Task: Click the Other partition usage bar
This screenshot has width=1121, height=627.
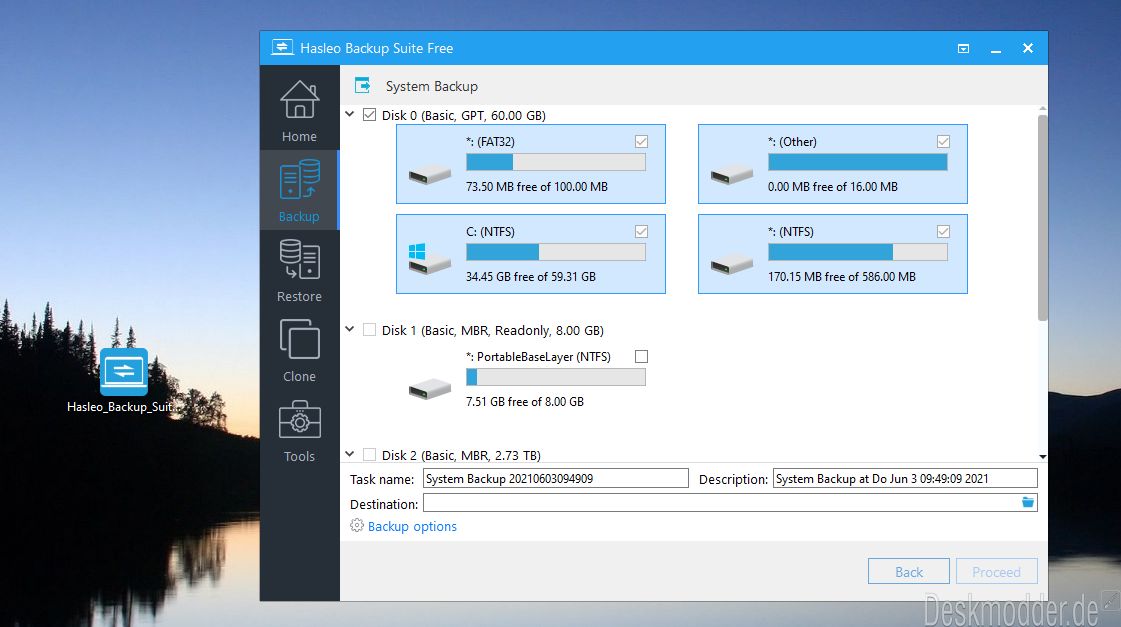Action: point(858,162)
